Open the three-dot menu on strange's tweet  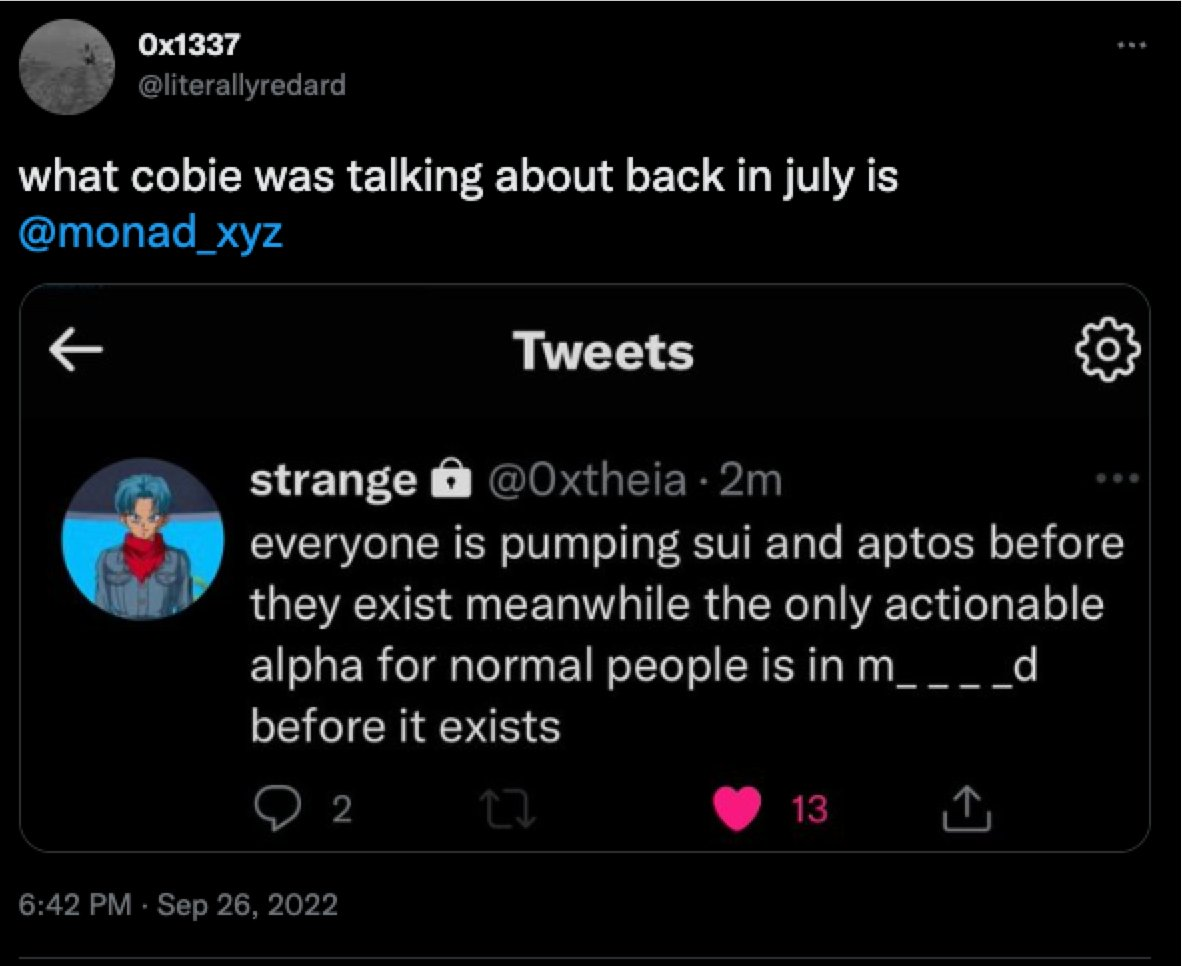[x=1118, y=479]
